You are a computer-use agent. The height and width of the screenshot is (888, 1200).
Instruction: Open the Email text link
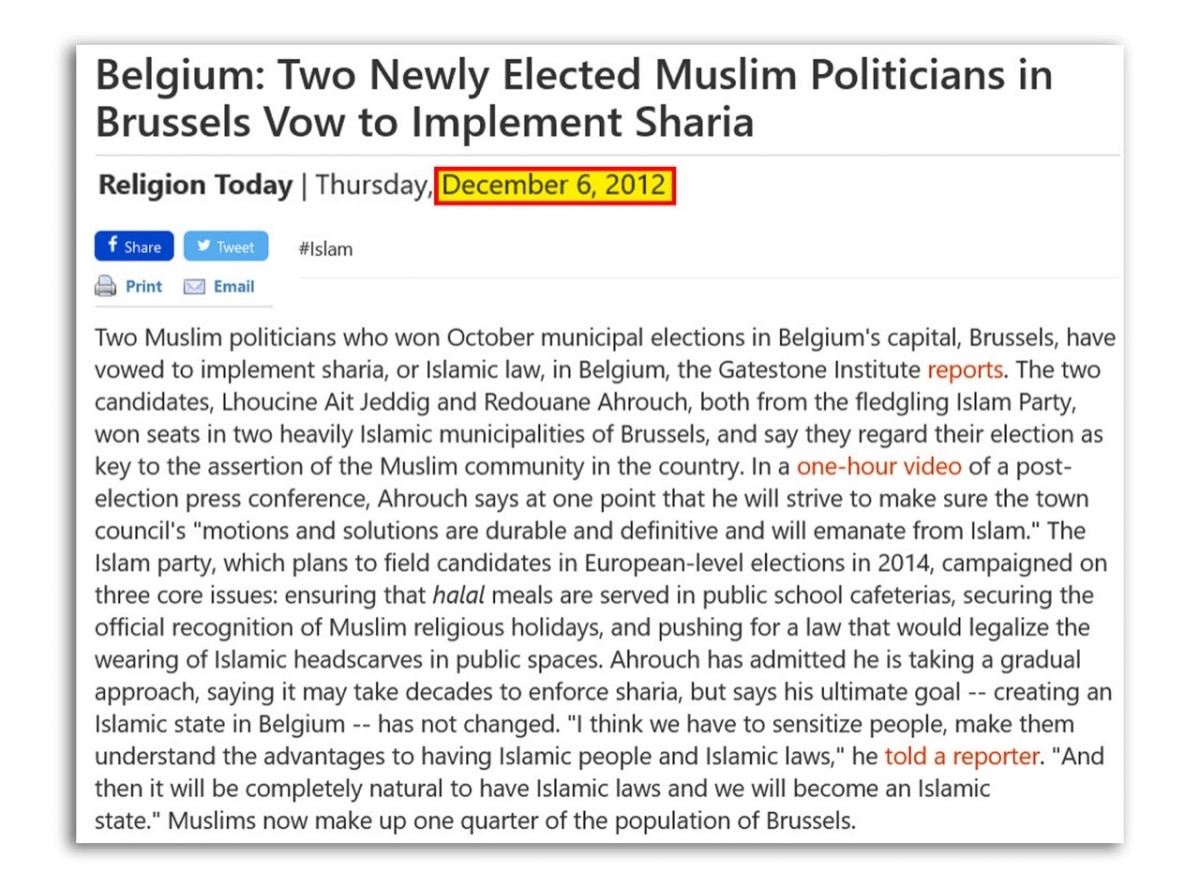click(x=234, y=286)
